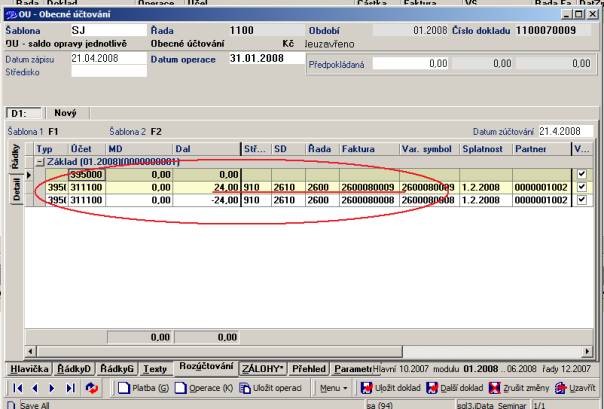
Task: Close document with Uzavřít button
Action: pyautogui.click(x=581, y=387)
